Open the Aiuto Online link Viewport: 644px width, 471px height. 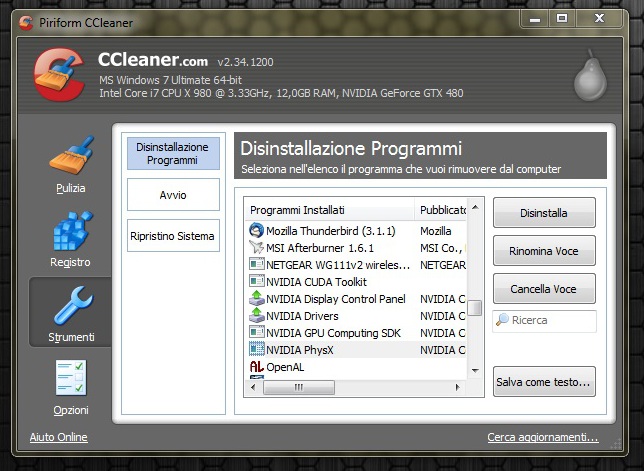58,437
